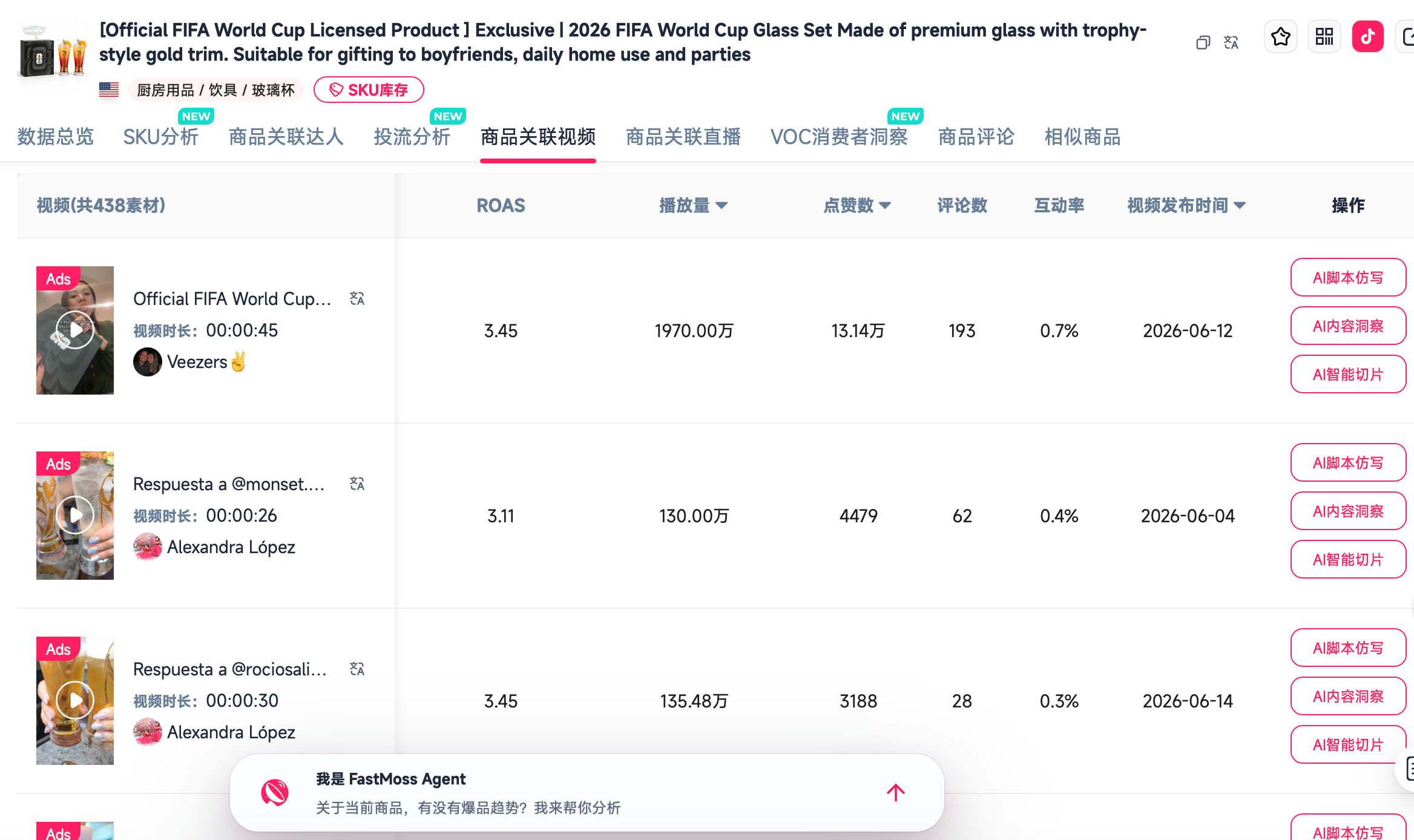
Task: Click AI内容洞察 for Veezers video
Action: [1348, 326]
